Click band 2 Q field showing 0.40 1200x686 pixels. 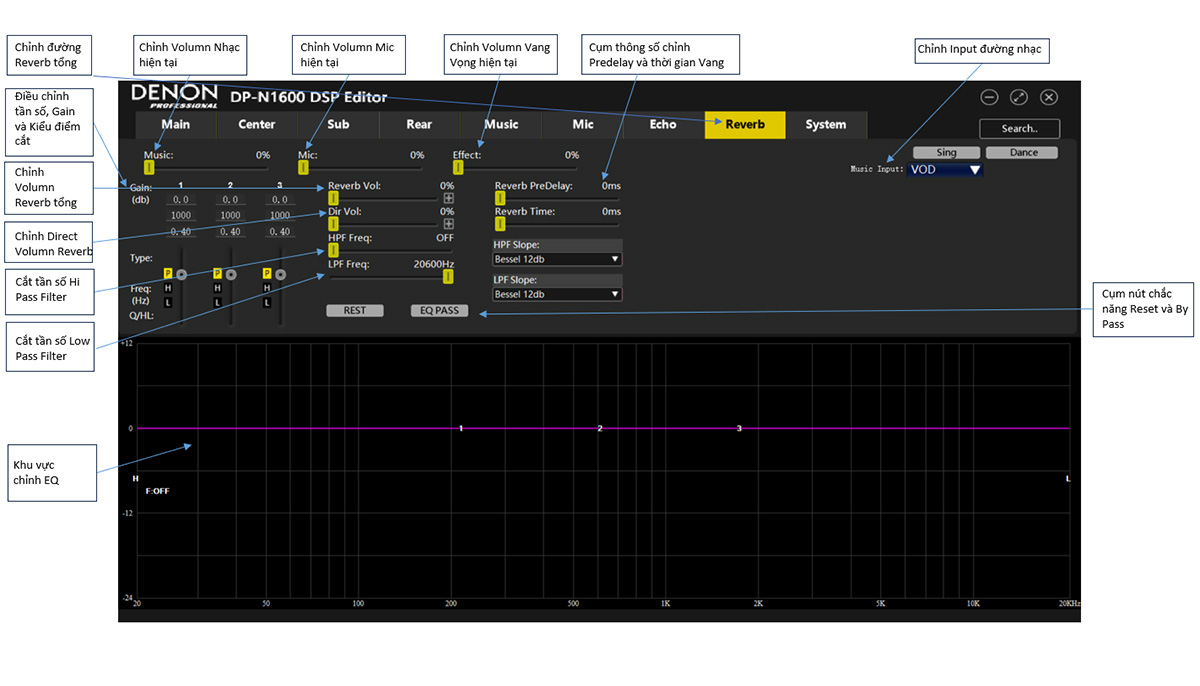pyautogui.click(x=231, y=232)
